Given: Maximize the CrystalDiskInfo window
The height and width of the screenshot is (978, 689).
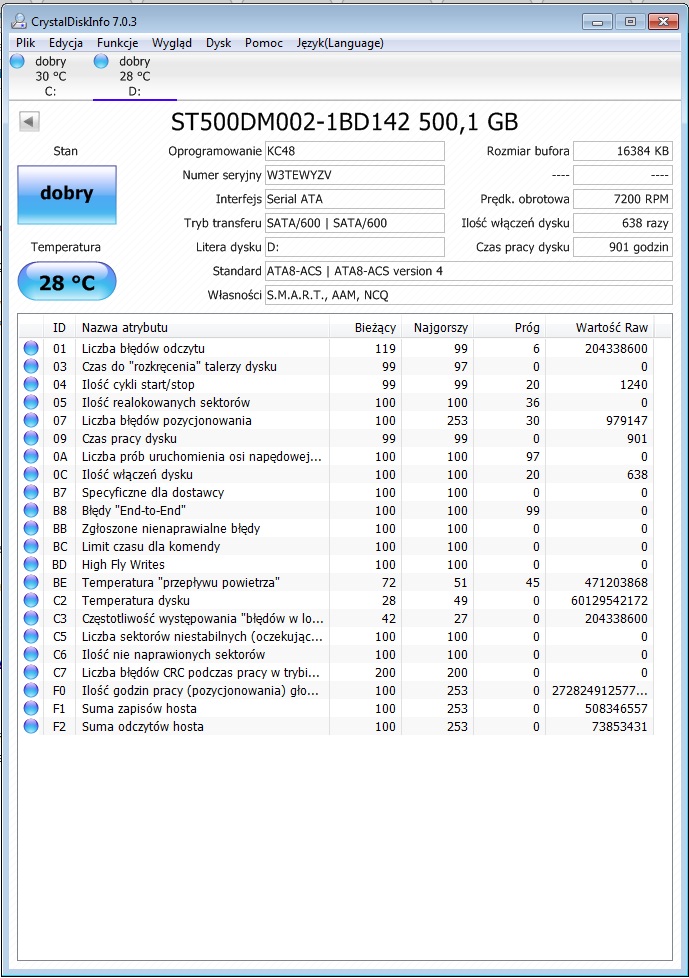Looking at the screenshot, I should (x=630, y=22).
